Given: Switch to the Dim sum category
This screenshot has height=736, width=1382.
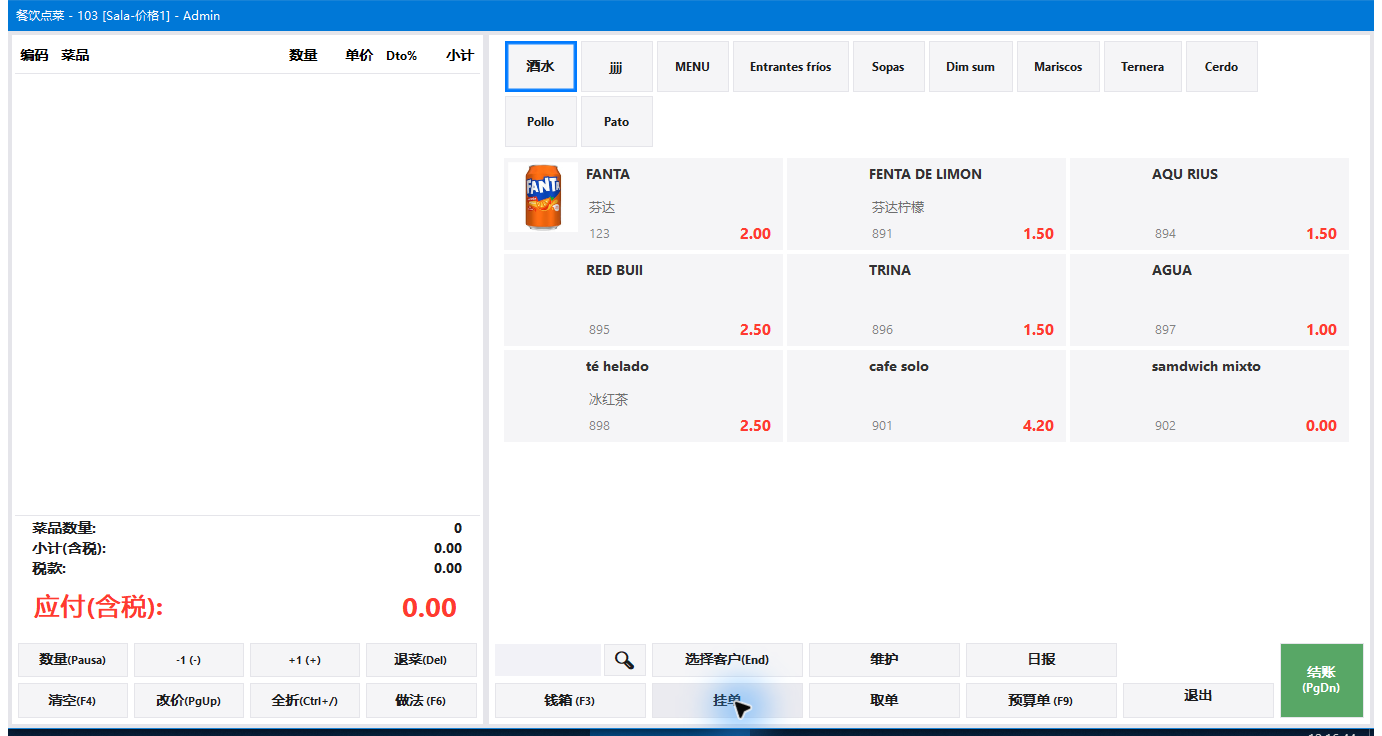Looking at the screenshot, I should point(971,67).
